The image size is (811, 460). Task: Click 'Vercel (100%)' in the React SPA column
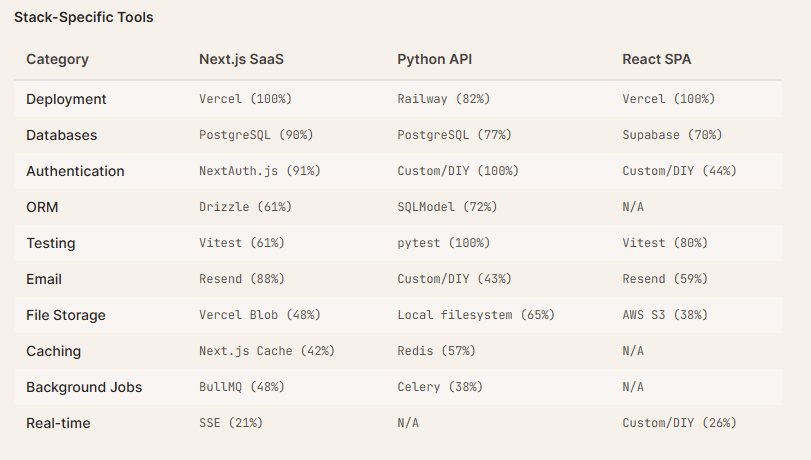(x=669, y=99)
